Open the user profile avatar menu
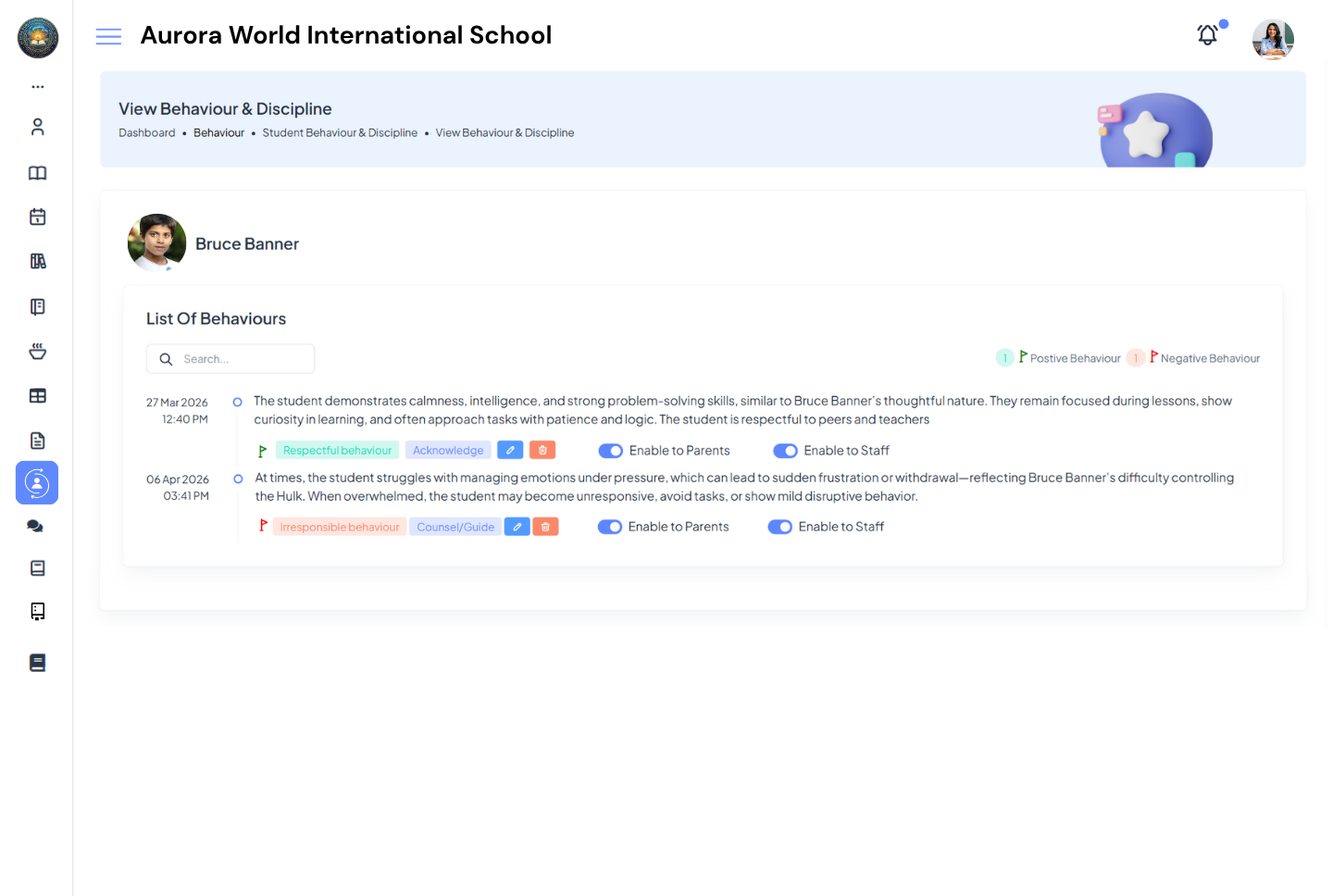 (x=1273, y=39)
